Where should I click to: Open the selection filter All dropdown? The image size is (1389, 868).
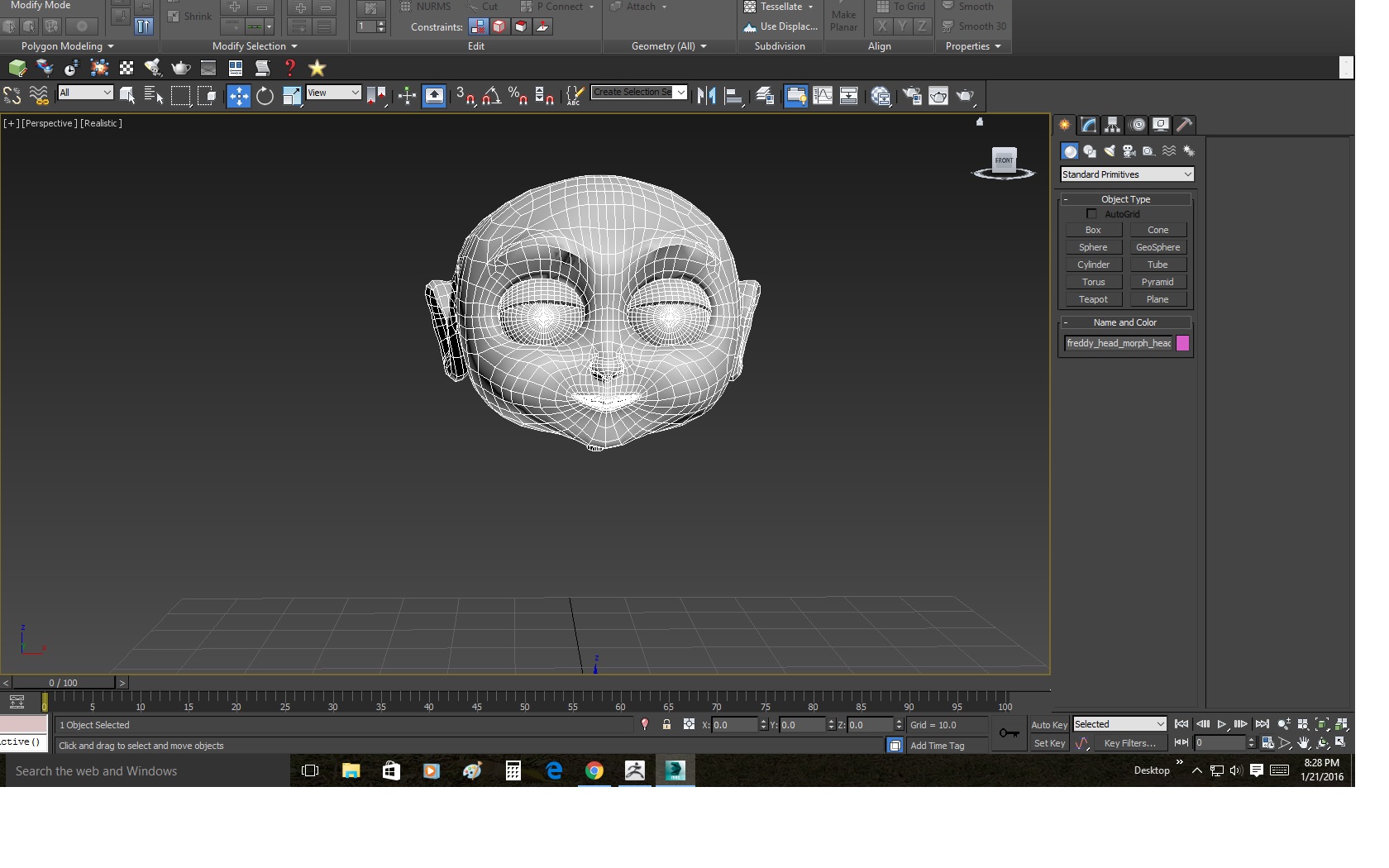(84, 93)
